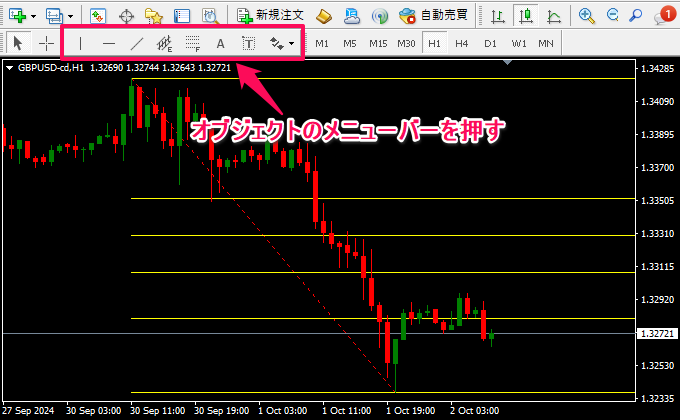Select the arrow cursor tool
680x420 pixels.
click(x=18, y=43)
